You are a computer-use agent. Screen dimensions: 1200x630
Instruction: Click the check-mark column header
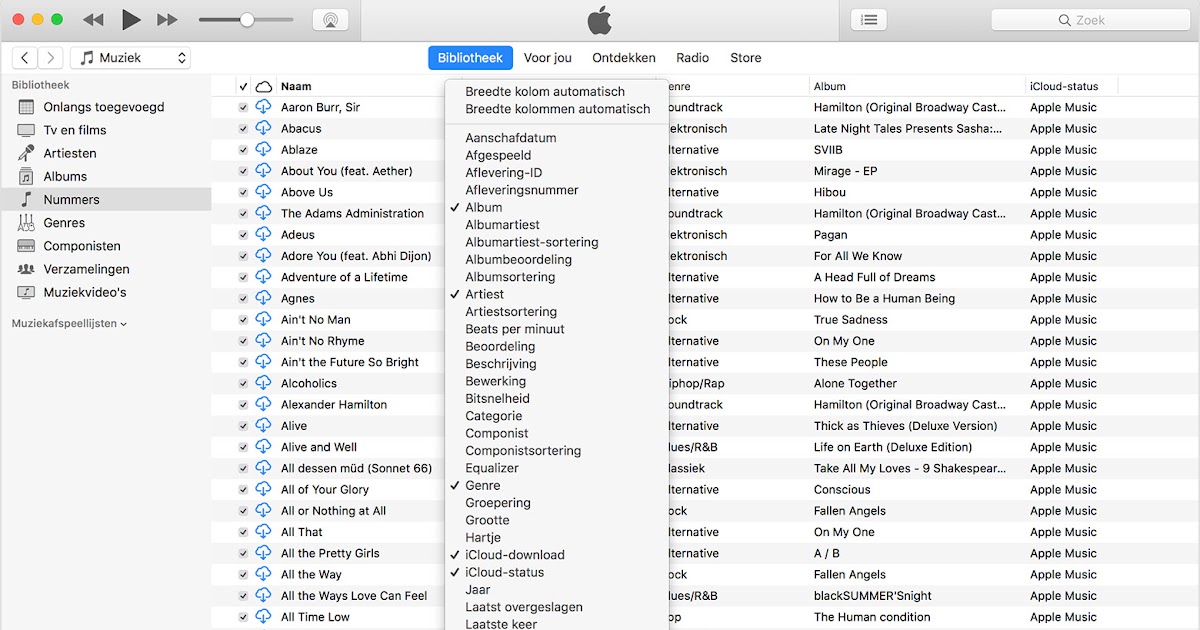pos(243,86)
